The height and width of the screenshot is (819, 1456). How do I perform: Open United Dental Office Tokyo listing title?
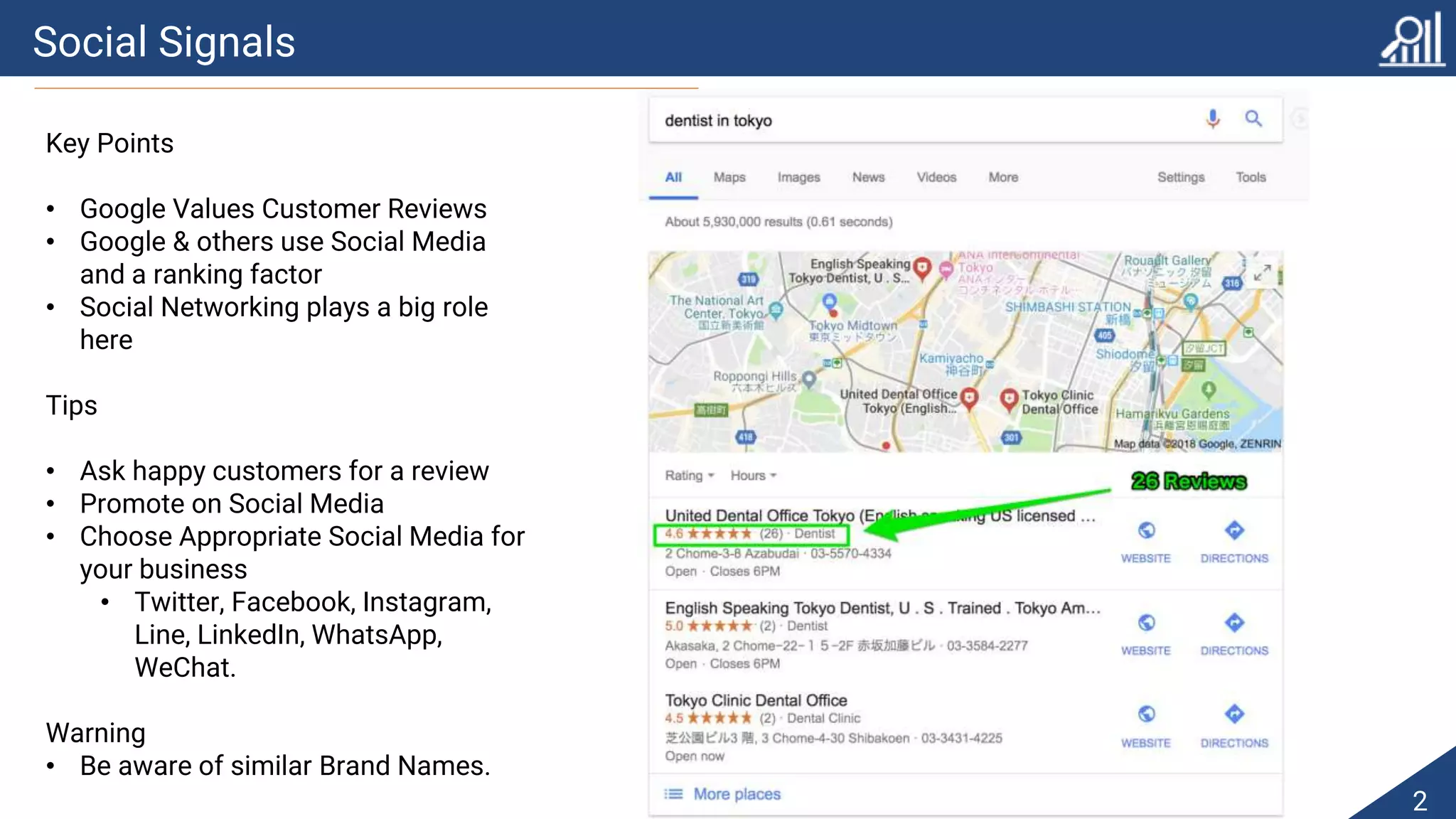pyautogui.click(x=880, y=515)
